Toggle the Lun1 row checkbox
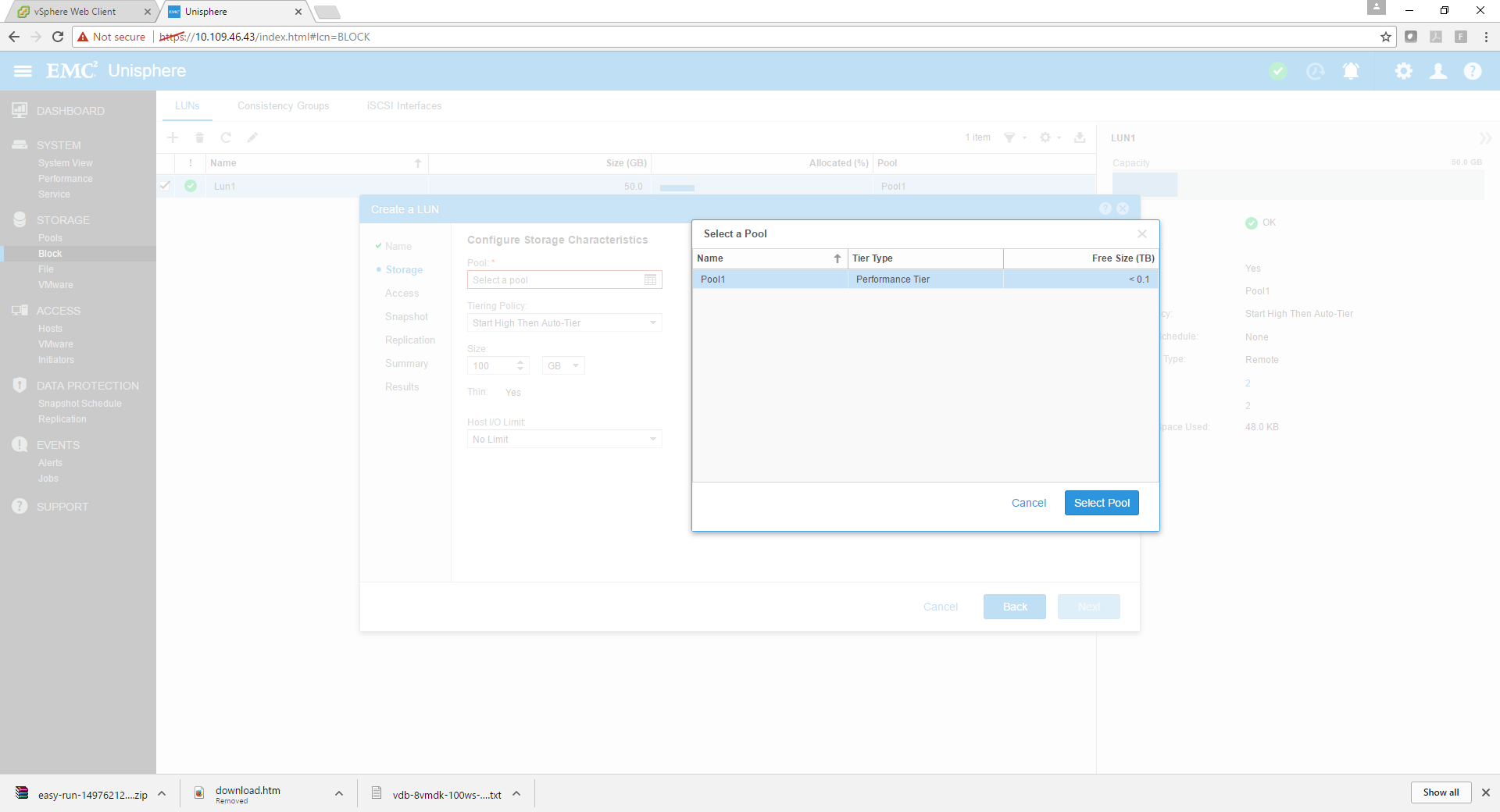The height and width of the screenshot is (812, 1500). (165, 186)
